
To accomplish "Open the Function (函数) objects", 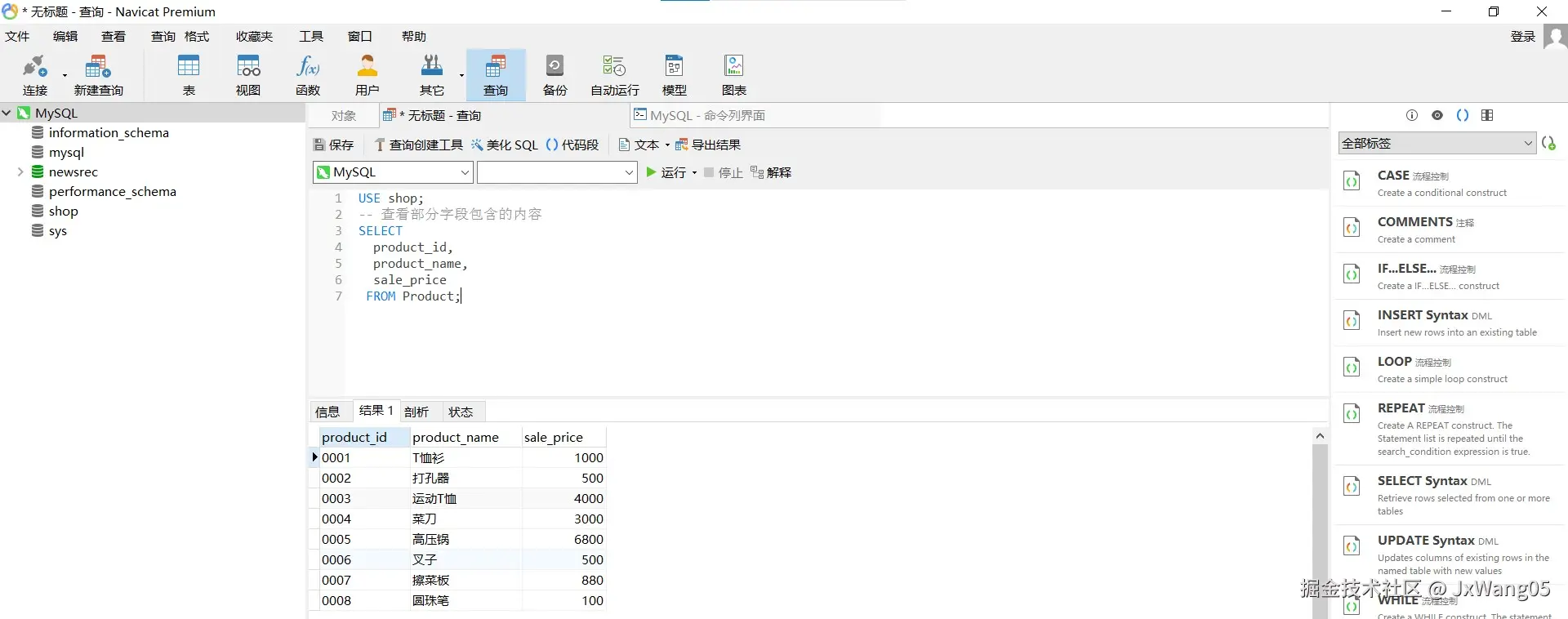I will (x=308, y=75).
